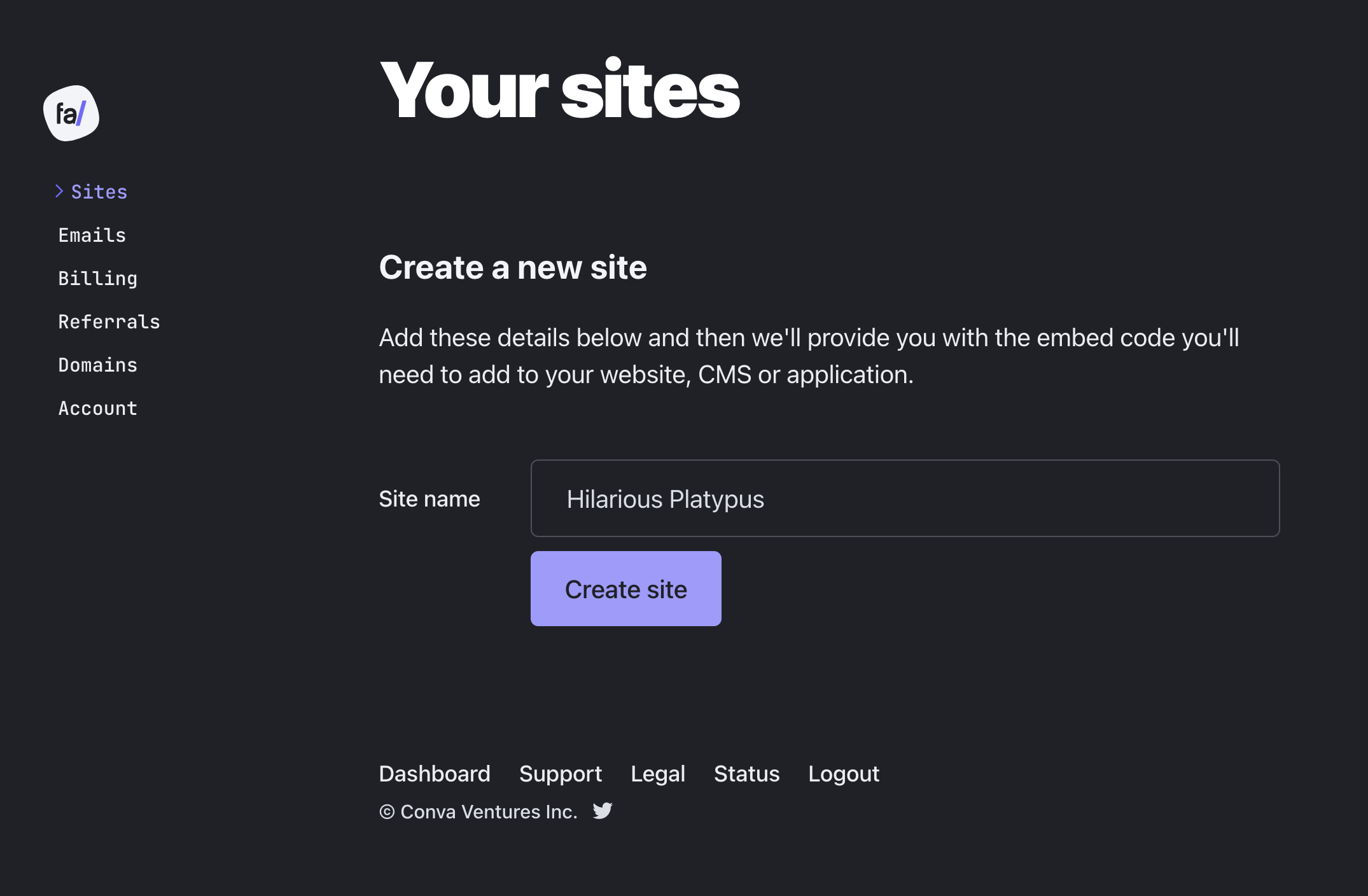Image resolution: width=1368 pixels, height=896 pixels.
Task: Click the Create site button
Action: [x=626, y=589]
